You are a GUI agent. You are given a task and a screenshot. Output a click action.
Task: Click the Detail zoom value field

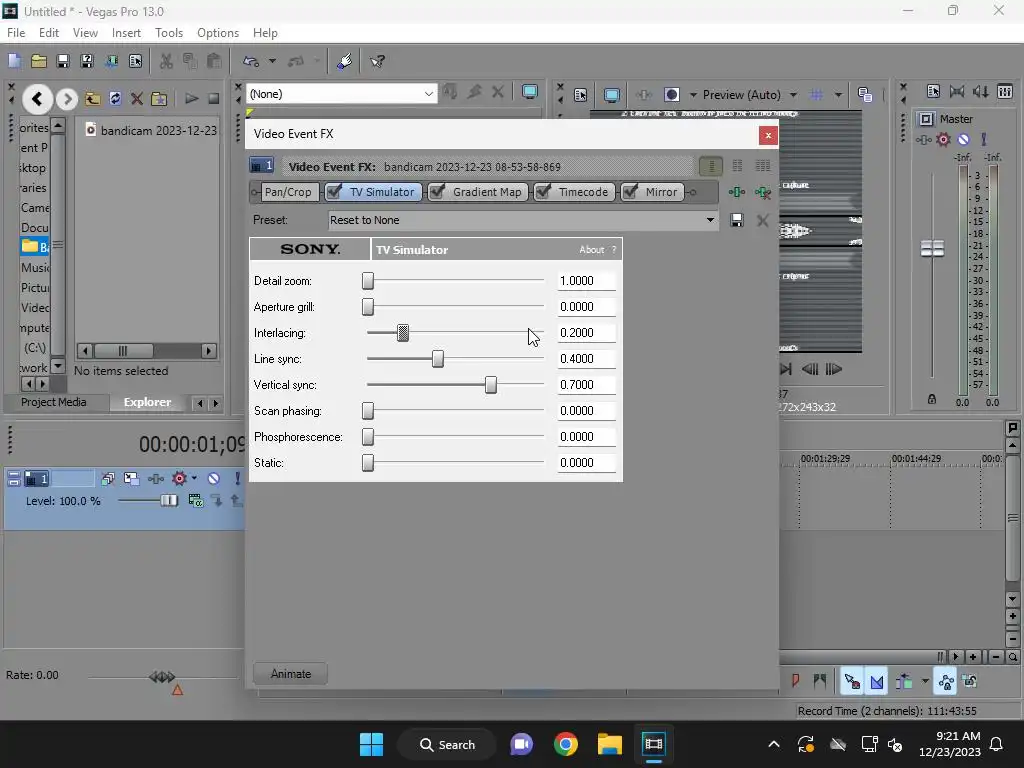pos(586,281)
